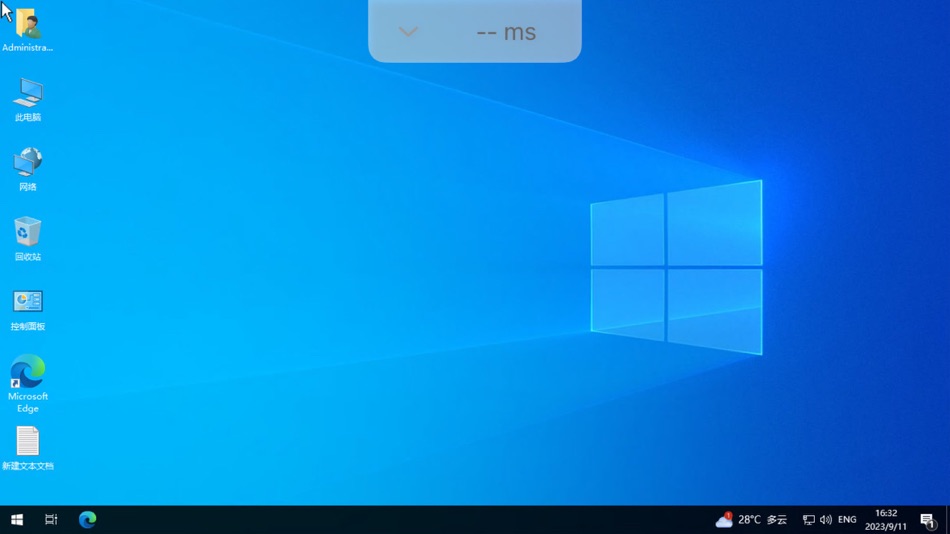Click the Windows logo on the wallpaper

pos(677,267)
